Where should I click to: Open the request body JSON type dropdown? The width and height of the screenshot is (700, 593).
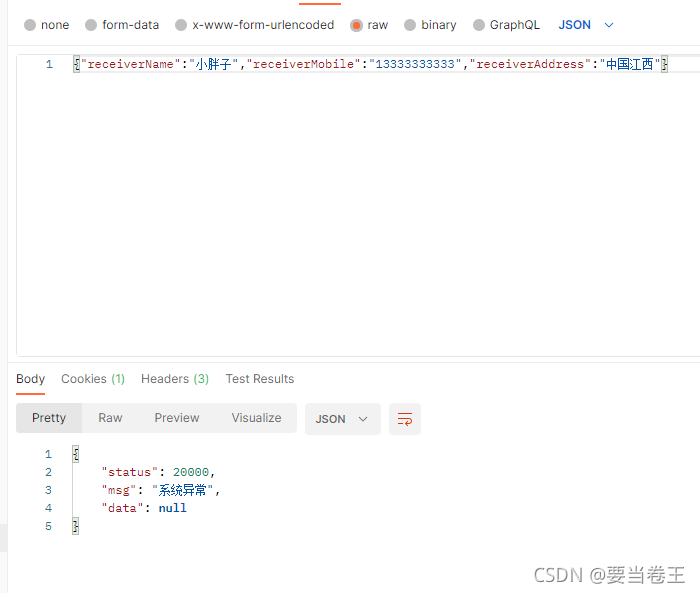(586, 25)
